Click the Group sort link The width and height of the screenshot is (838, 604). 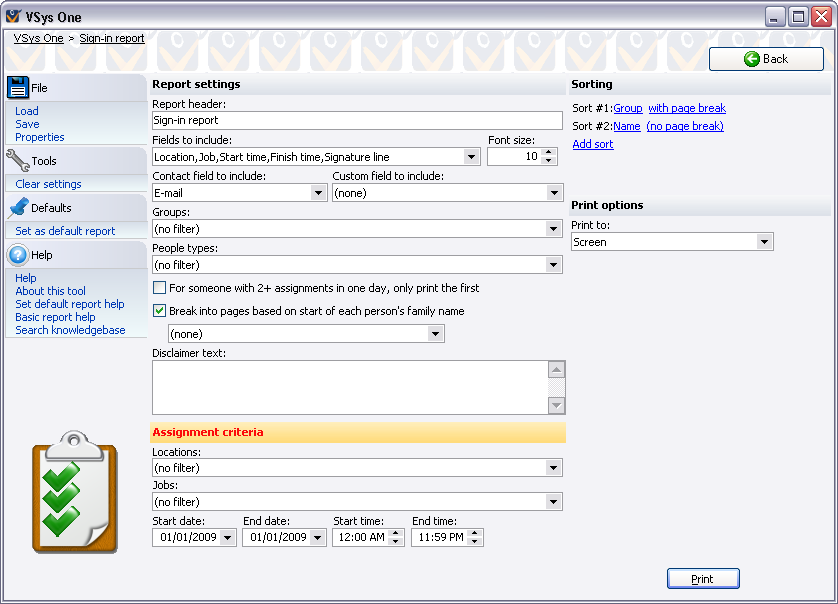[628, 108]
